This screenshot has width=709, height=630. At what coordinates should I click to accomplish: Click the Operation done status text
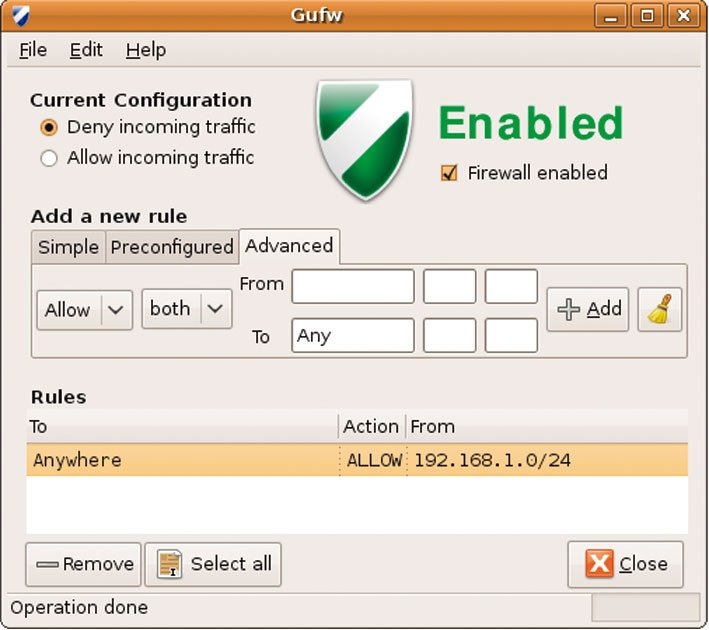[x=79, y=607]
